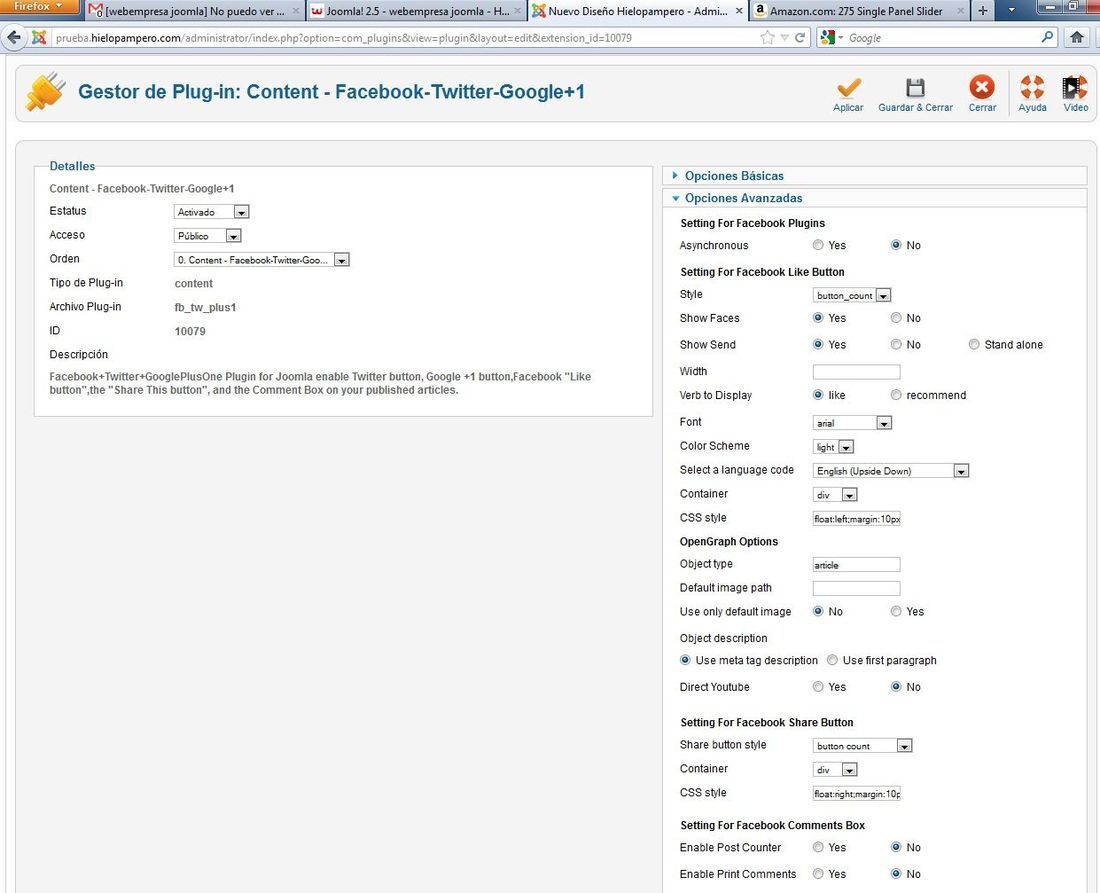Click the browser back arrow button
Screen dimensions: 1100x893
pyautogui.click(x=13, y=38)
